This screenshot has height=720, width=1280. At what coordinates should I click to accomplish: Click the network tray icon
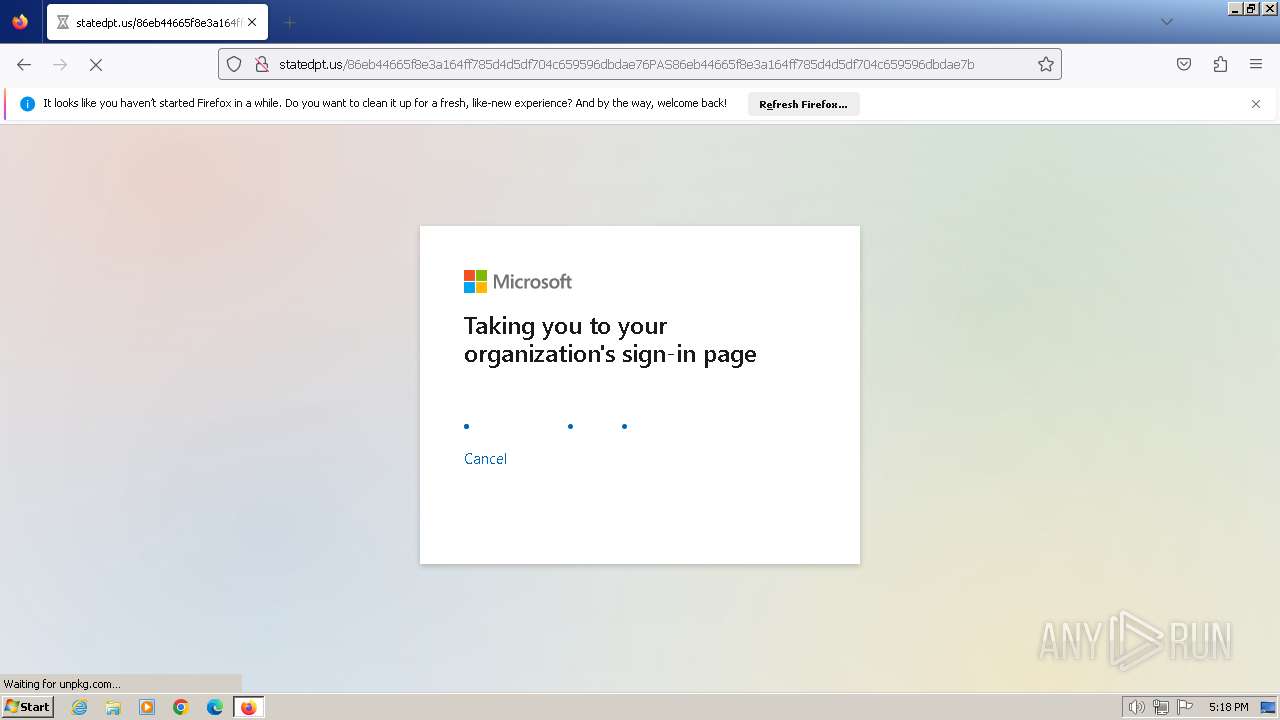(1161, 707)
